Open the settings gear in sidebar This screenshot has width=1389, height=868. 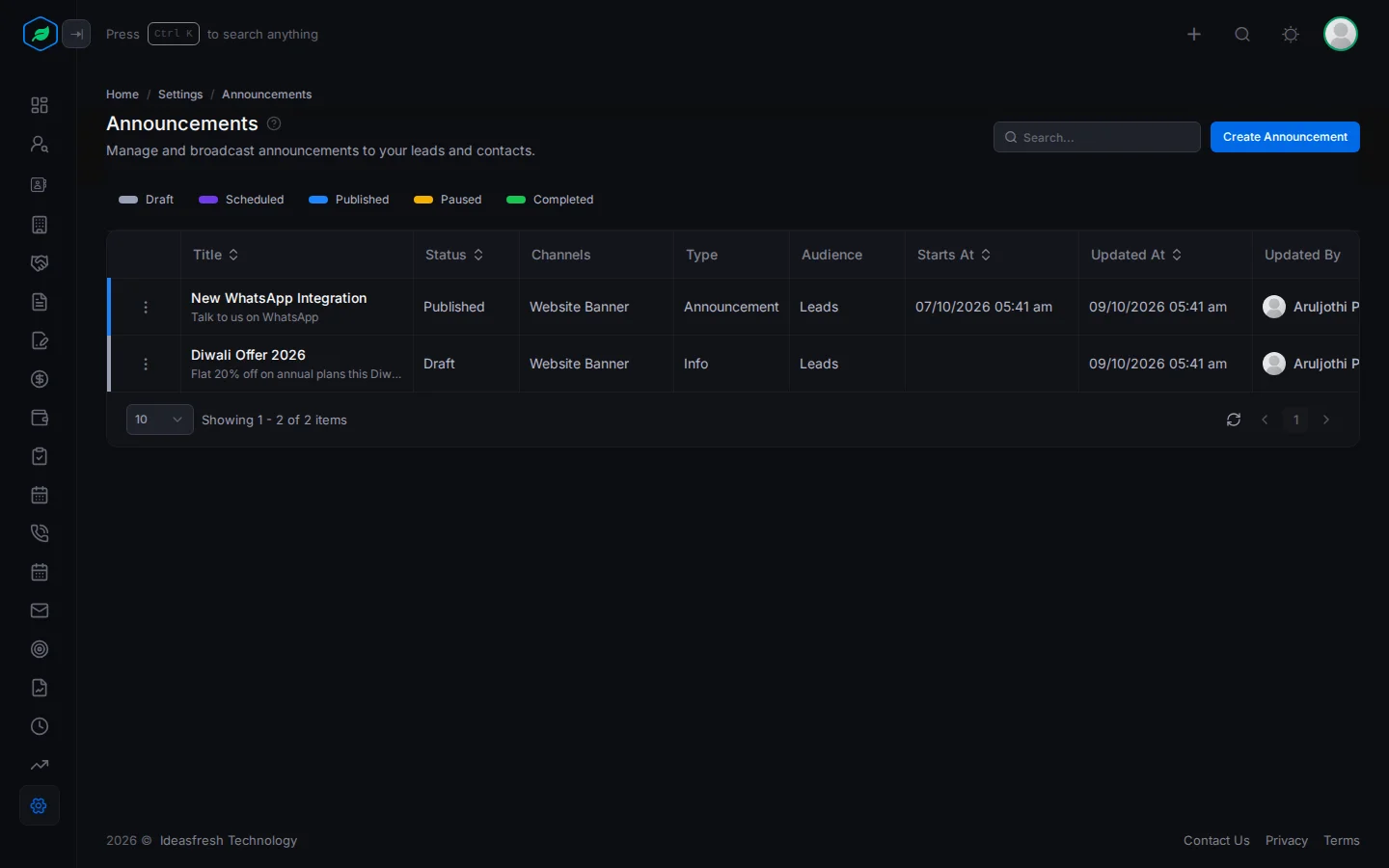pos(40,805)
